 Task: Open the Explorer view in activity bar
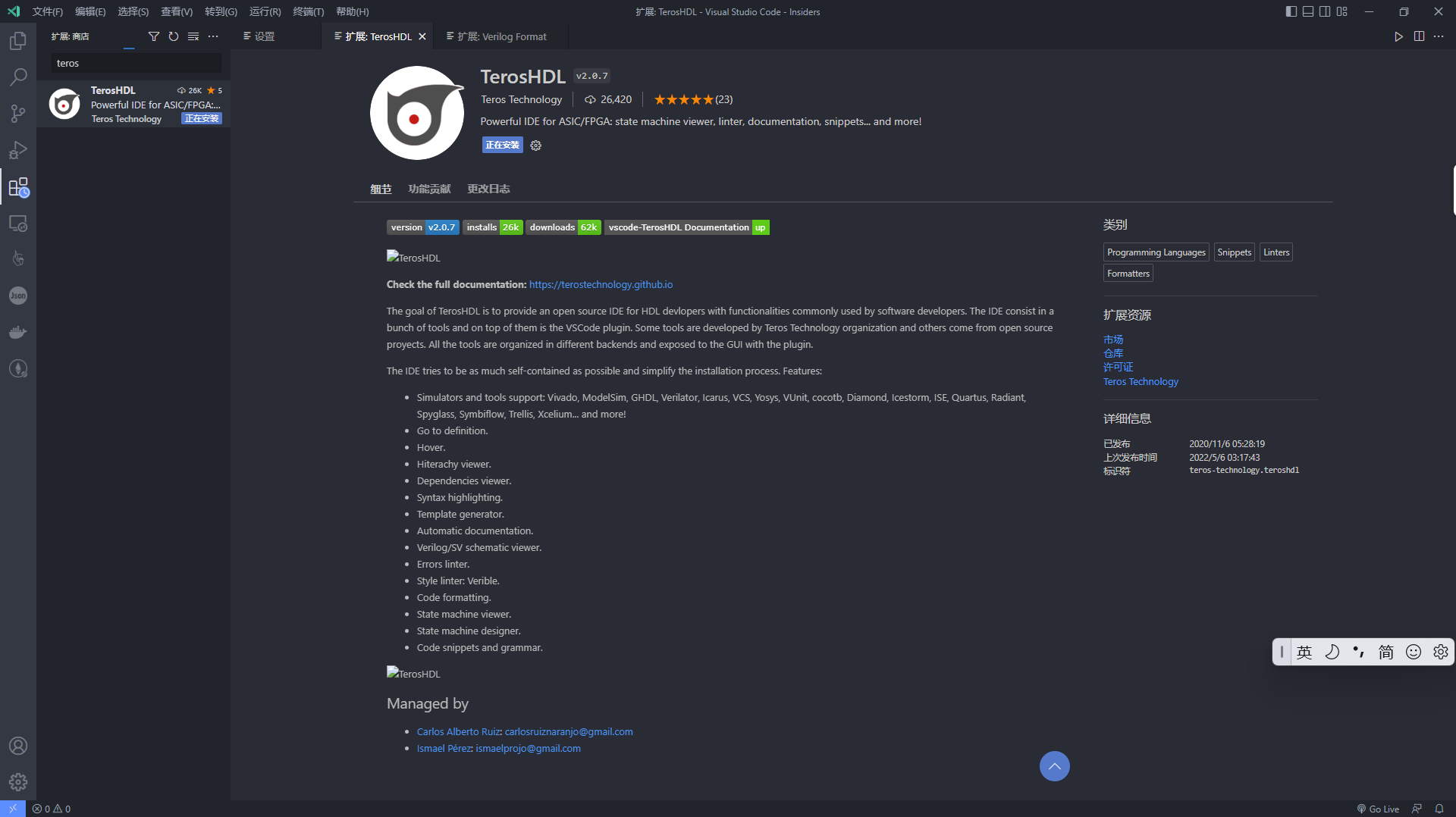(x=18, y=40)
